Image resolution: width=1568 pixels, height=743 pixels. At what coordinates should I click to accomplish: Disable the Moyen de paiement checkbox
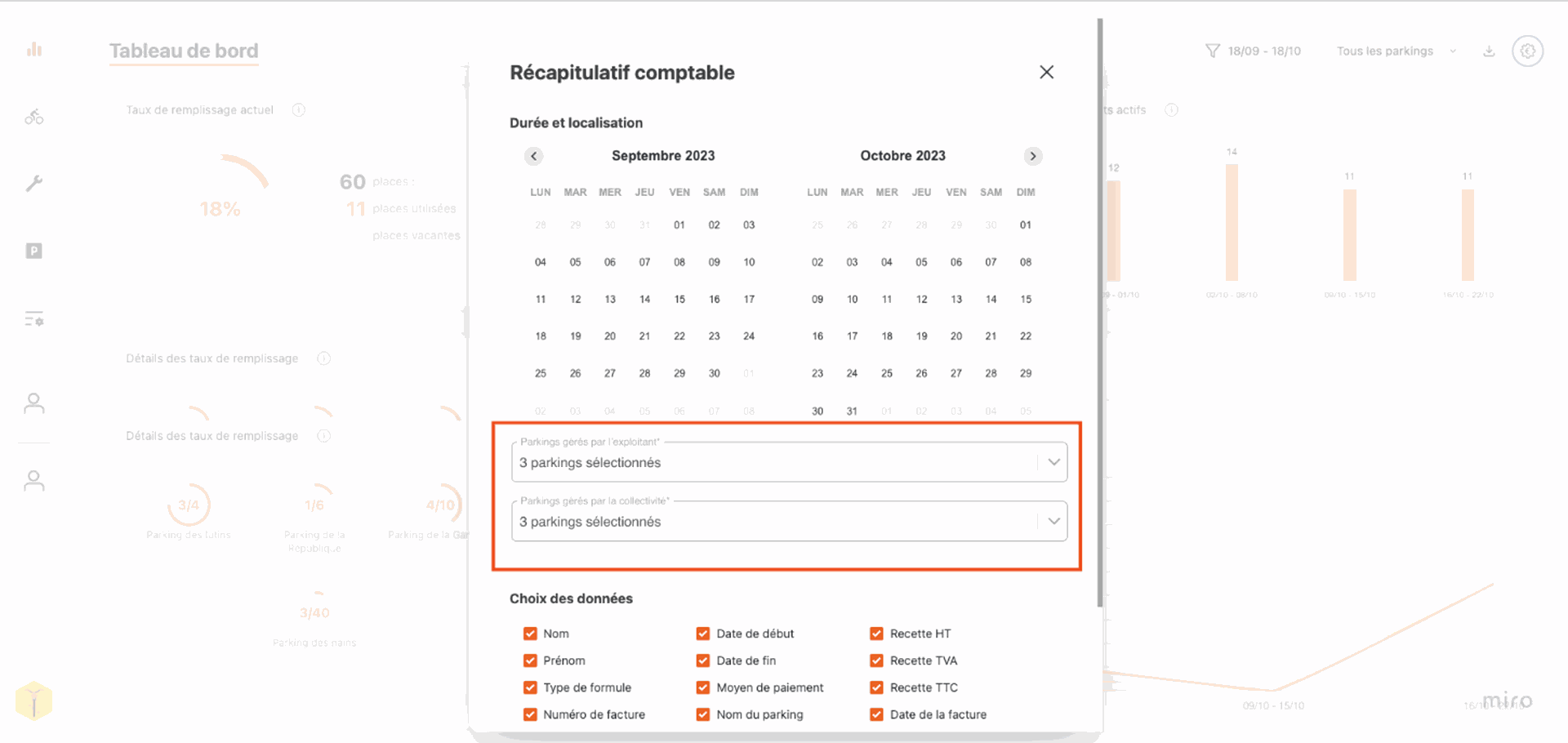coord(702,687)
